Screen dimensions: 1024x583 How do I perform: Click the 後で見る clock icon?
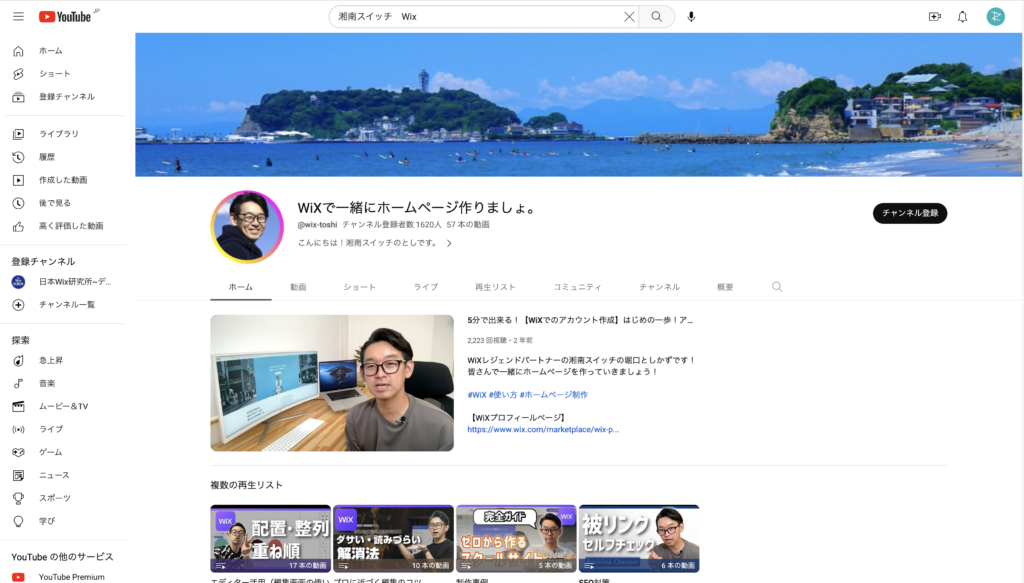click(x=18, y=203)
